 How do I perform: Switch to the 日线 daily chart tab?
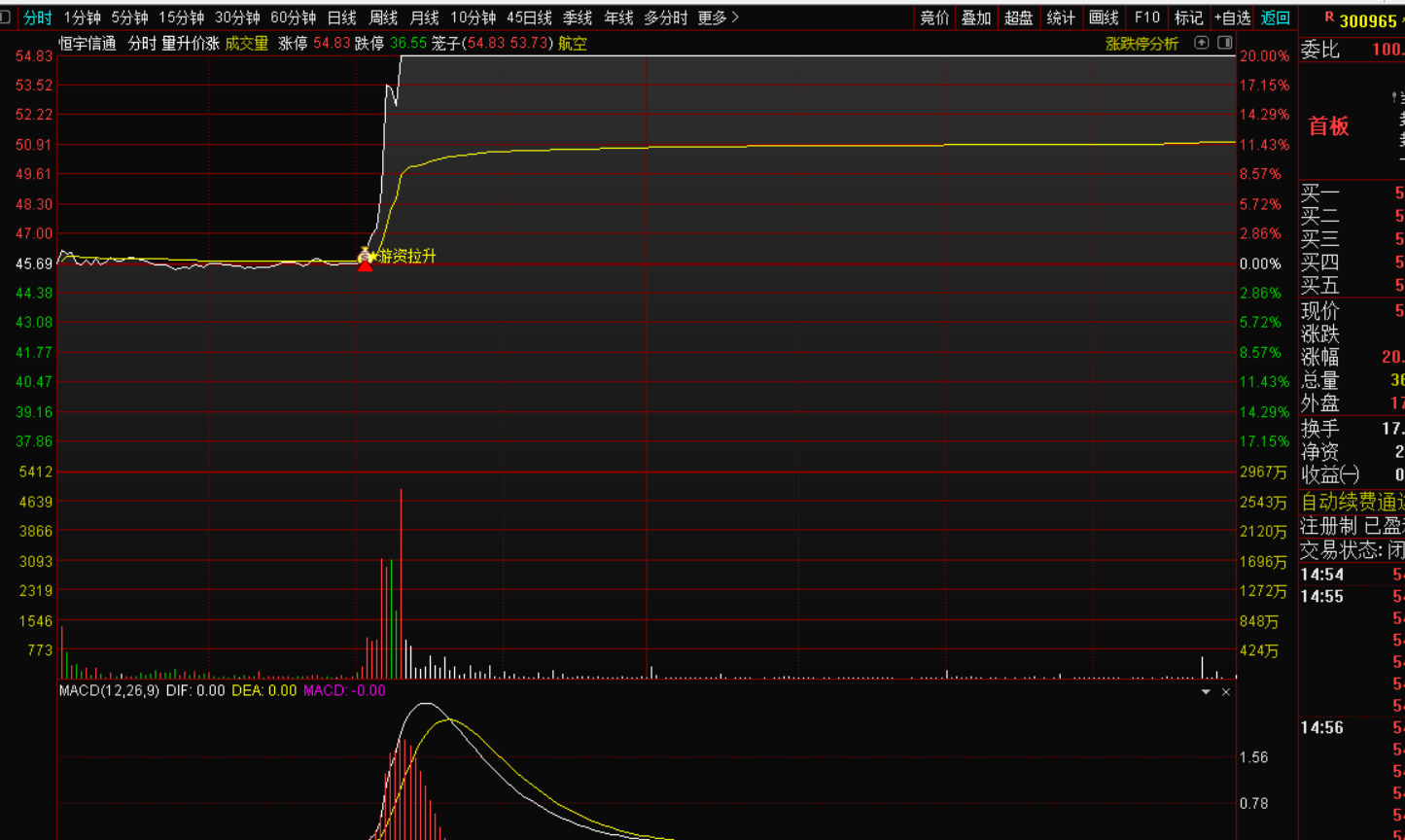coord(341,17)
